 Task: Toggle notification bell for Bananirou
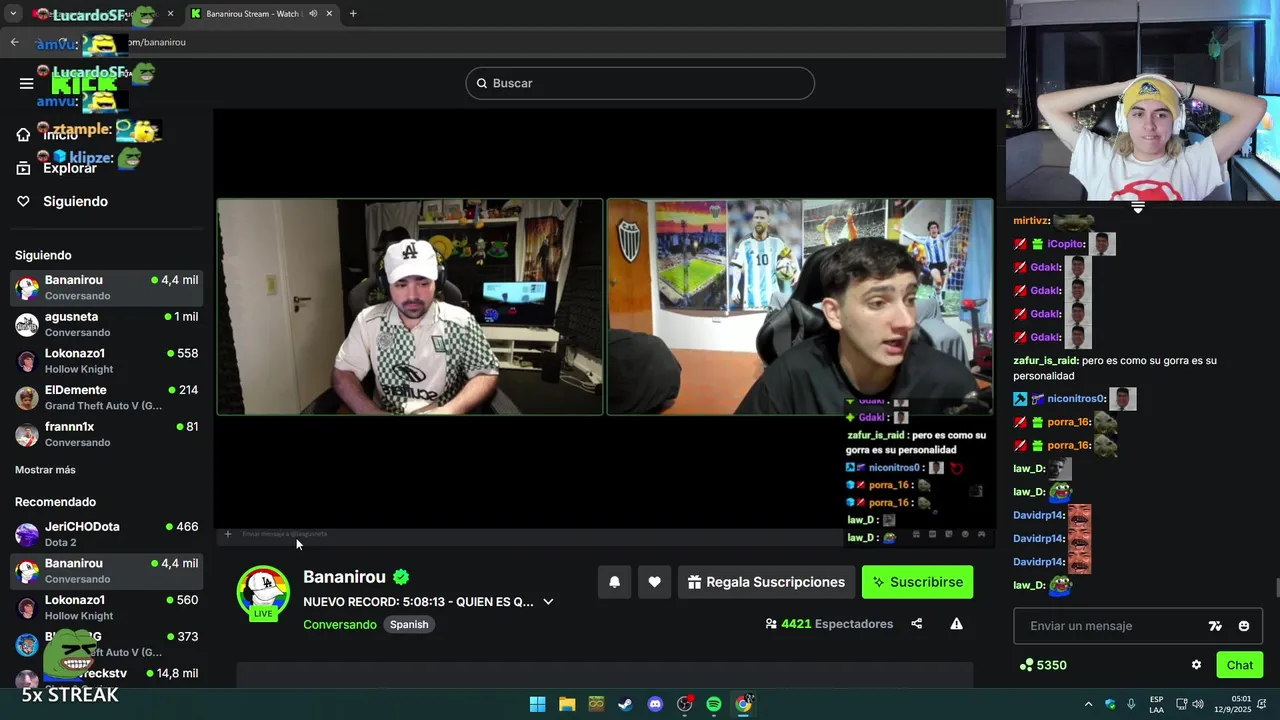(615, 582)
